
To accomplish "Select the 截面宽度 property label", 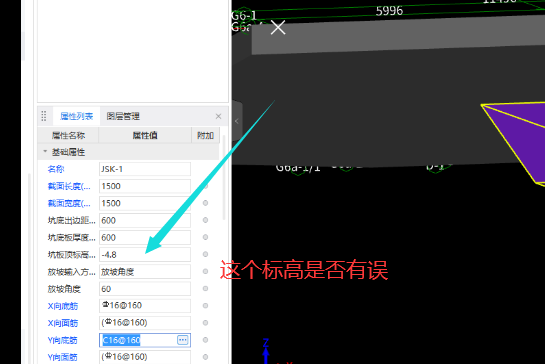I will click(x=69, y=203).
